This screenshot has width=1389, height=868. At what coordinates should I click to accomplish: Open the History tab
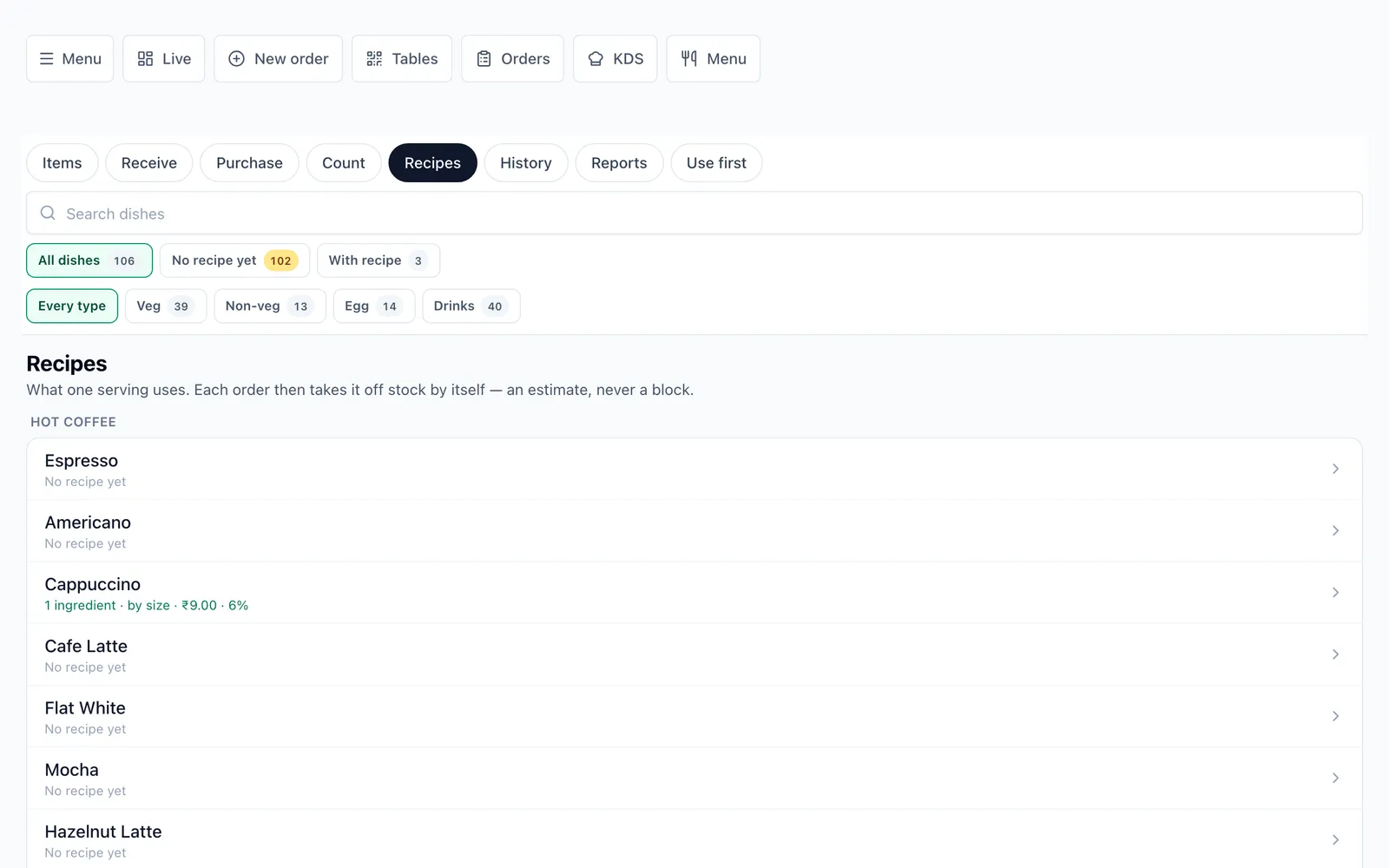point(526,163)
